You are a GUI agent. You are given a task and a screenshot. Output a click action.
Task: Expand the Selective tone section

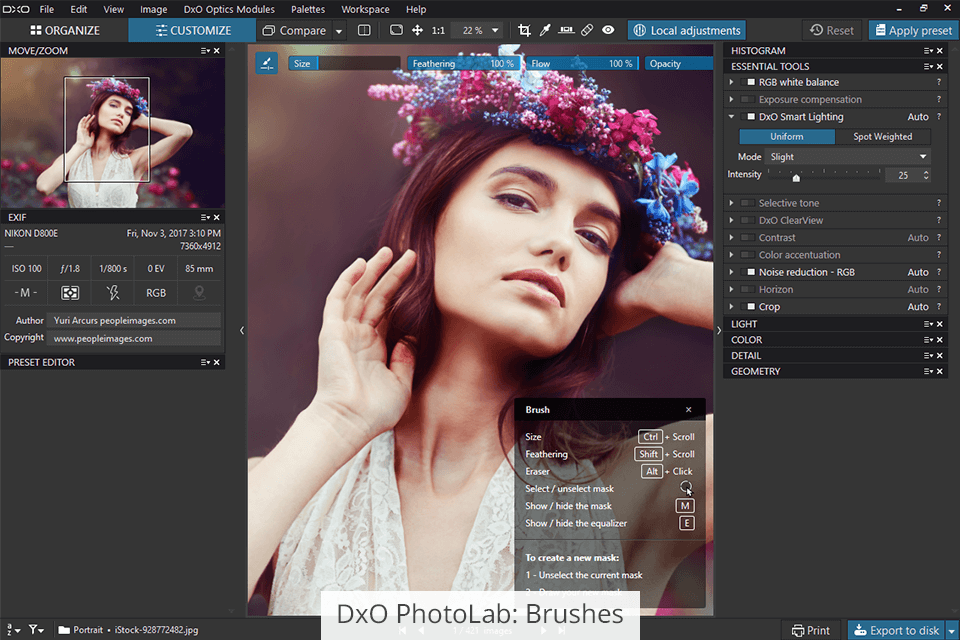pos(731,203)
